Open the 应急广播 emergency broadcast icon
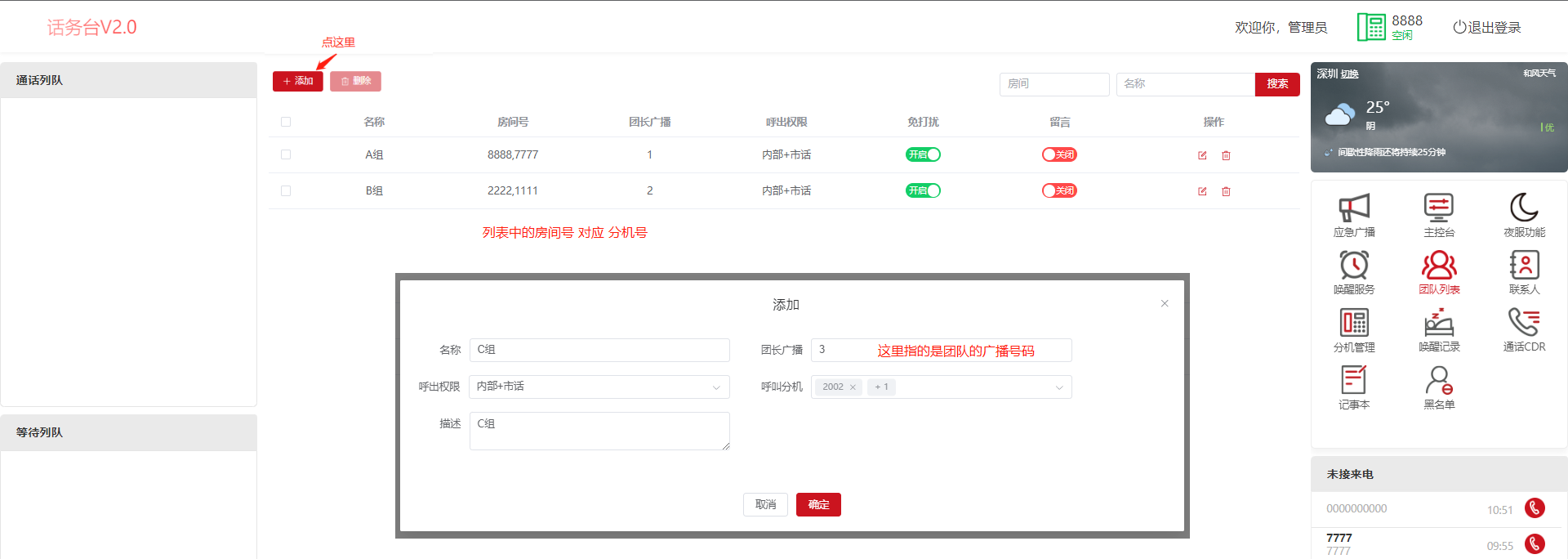This screenshot has width=1568, height=559. (x=1354, y=215)
